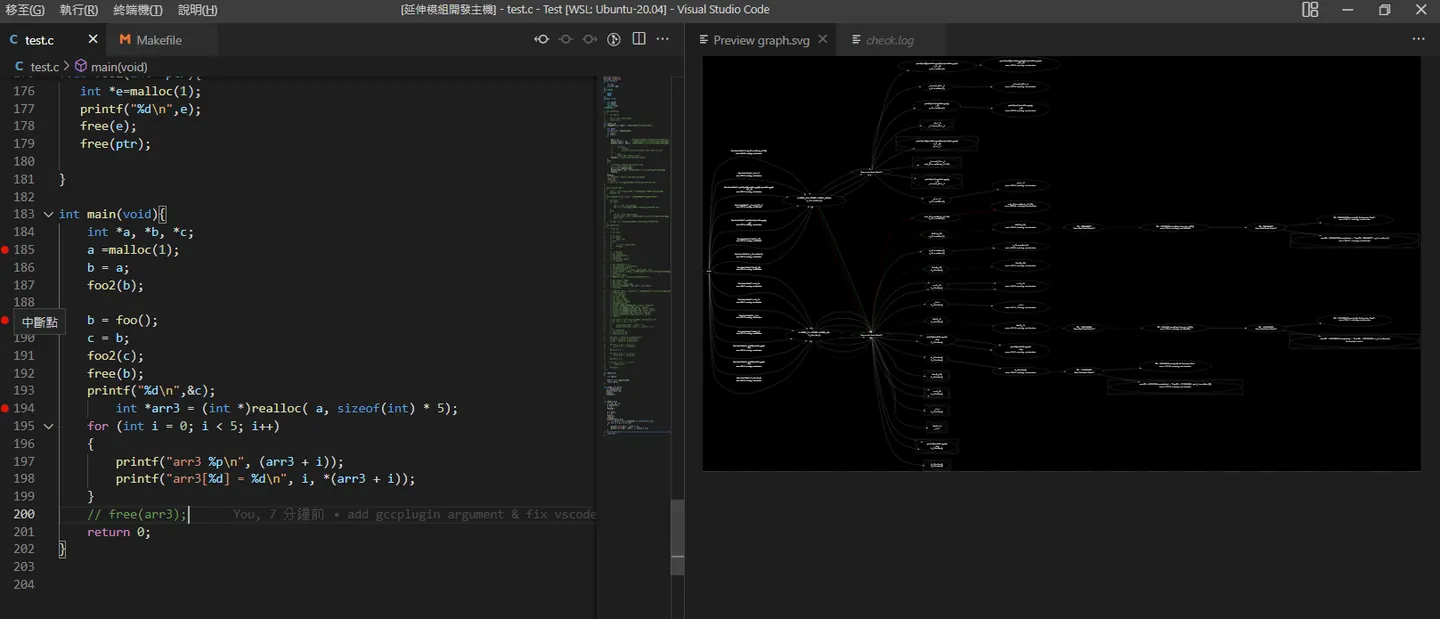Switch to the Makefile tab
Screen dimensions: 1440x619
pos(159,40)
